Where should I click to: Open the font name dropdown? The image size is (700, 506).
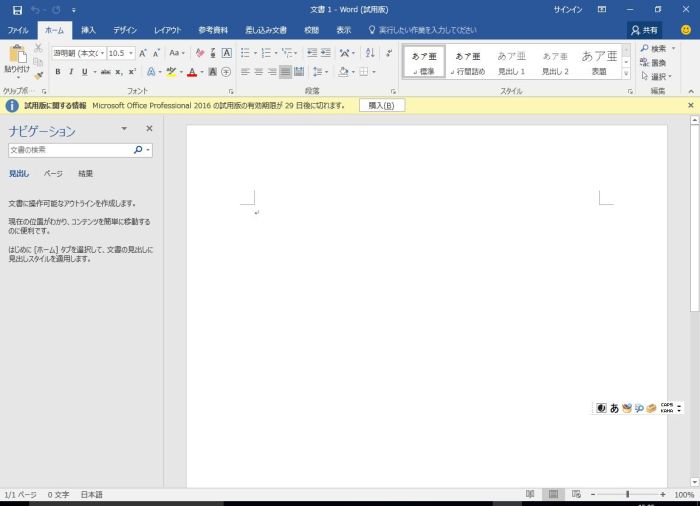coord(100,52)
